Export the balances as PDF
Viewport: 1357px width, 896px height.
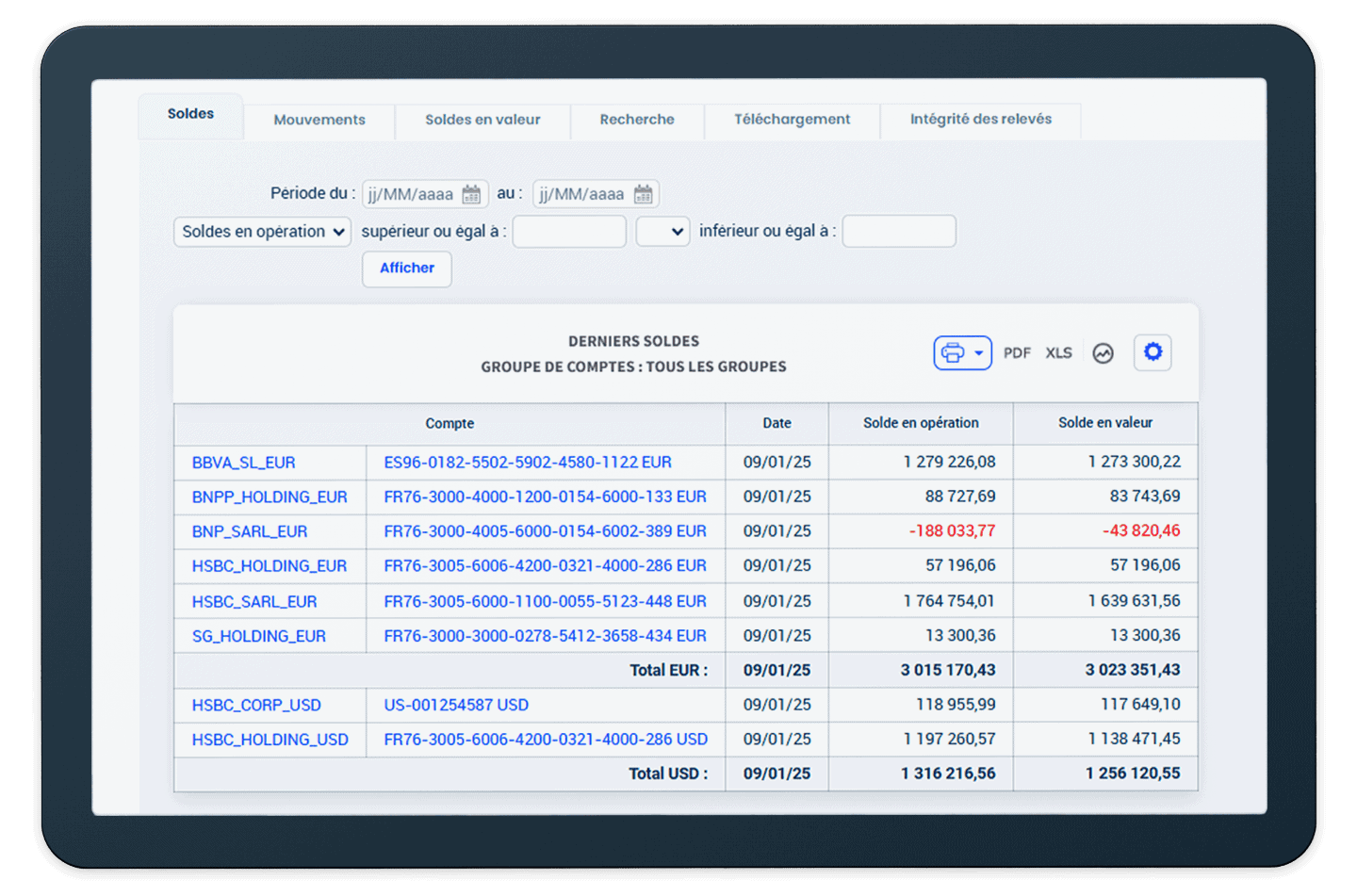(1017, 353)
